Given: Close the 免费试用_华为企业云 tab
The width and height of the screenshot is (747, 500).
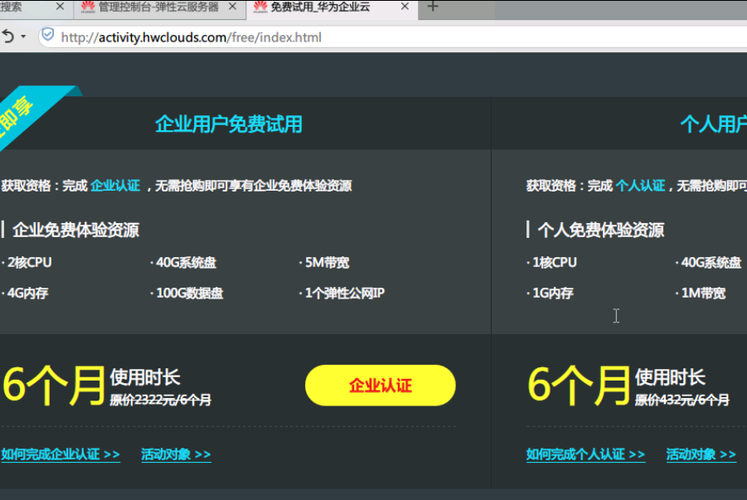Looking at the screenshot, I should (404, 7).
